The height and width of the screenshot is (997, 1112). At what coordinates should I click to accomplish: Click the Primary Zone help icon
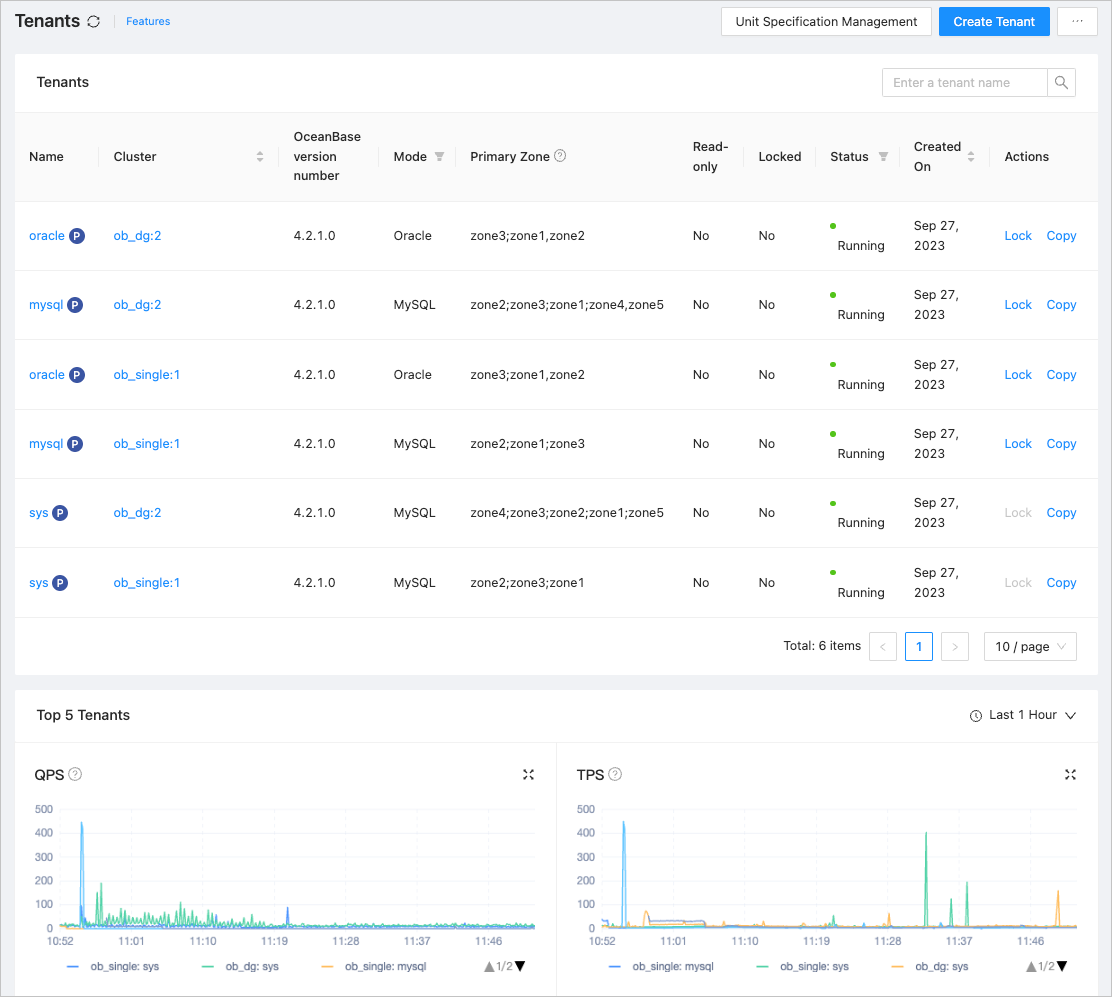coord(560,156)
